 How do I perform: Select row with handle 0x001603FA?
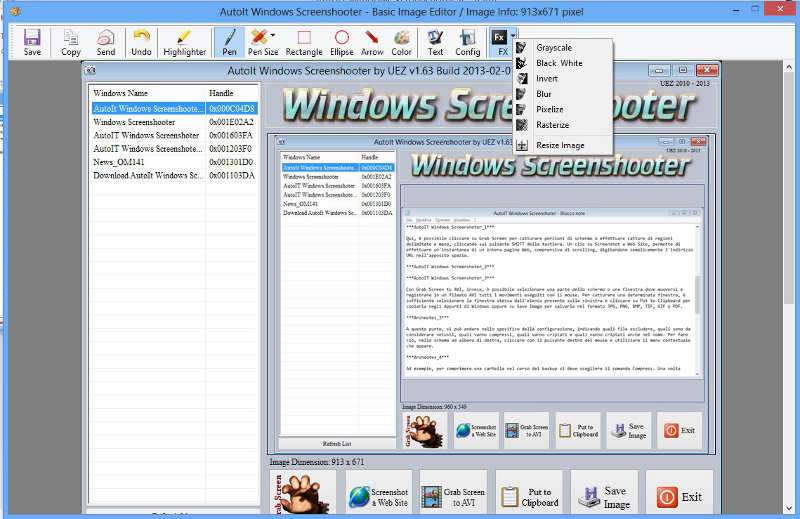[x=175, y=135]
